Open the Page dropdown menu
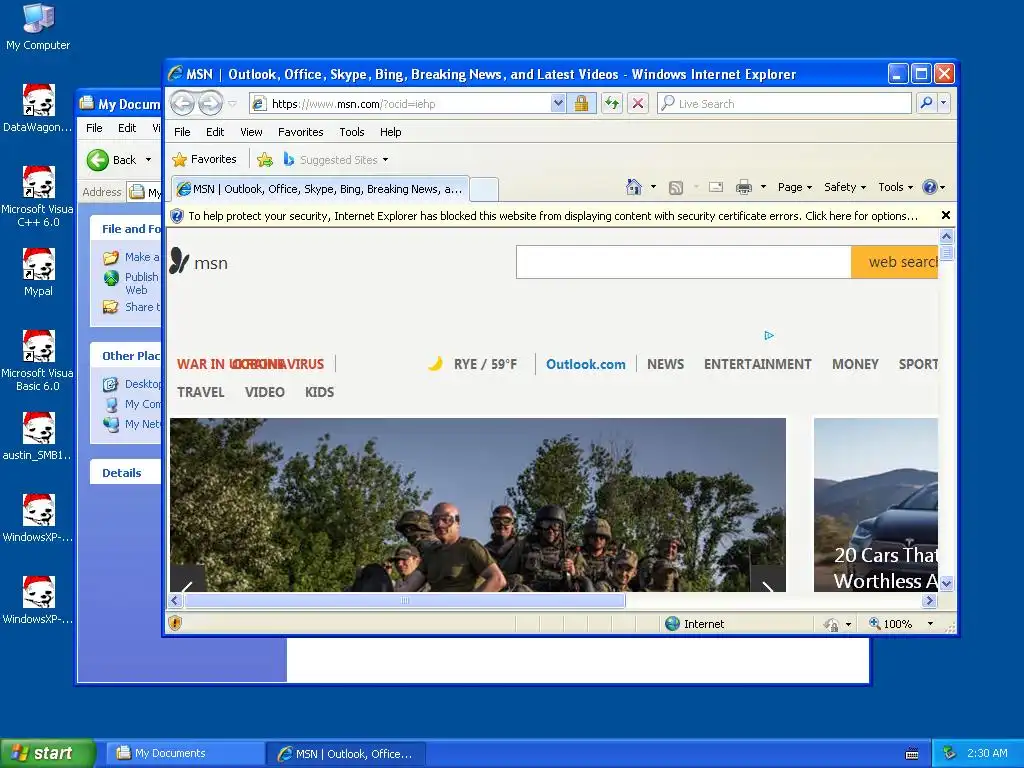 point(795,187)
